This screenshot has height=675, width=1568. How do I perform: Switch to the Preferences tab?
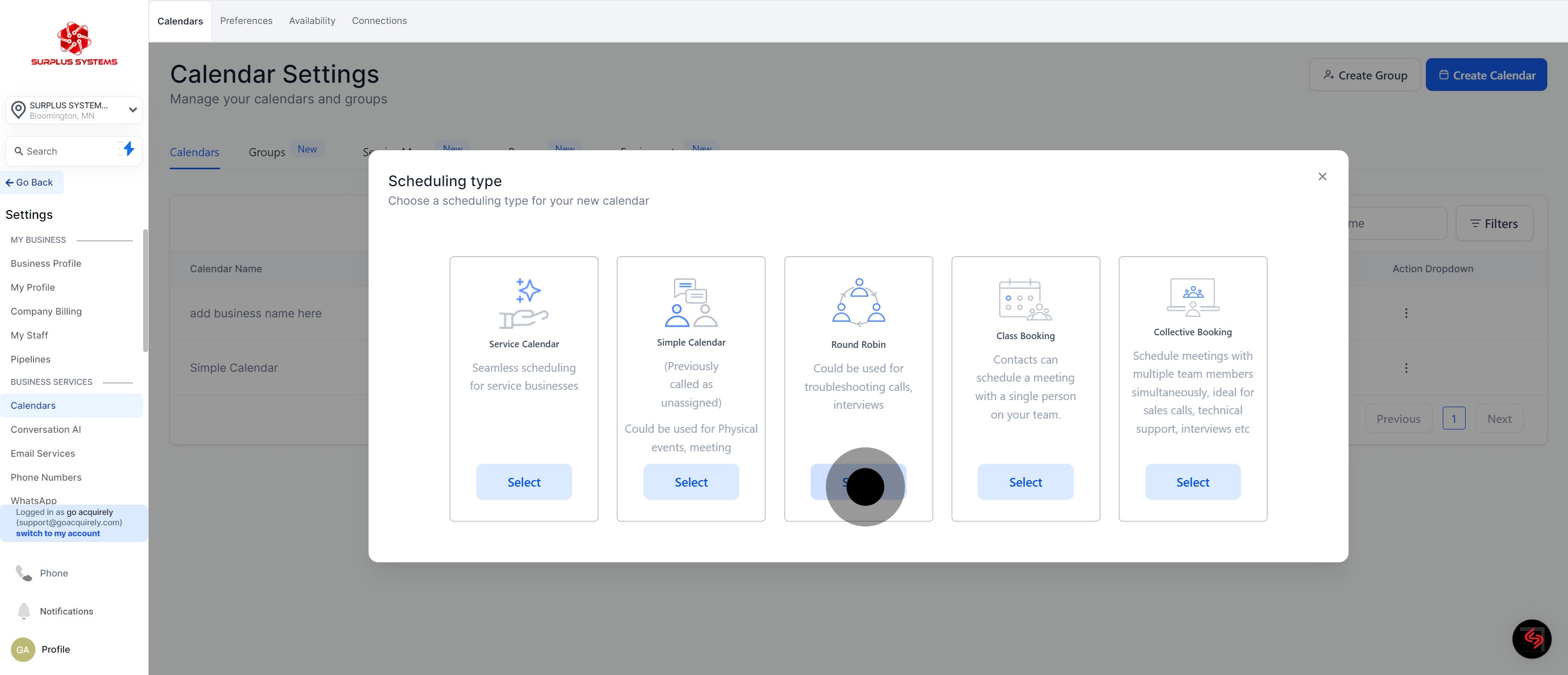pyautogui.click(x=246, y=21)
